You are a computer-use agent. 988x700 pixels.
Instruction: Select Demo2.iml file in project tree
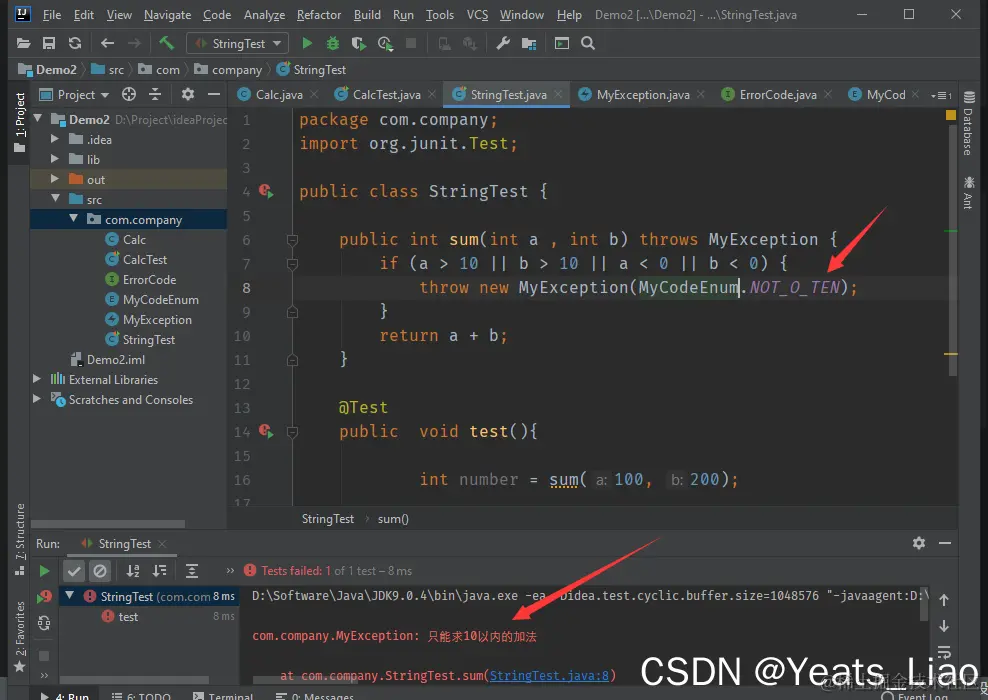point(108,359)
